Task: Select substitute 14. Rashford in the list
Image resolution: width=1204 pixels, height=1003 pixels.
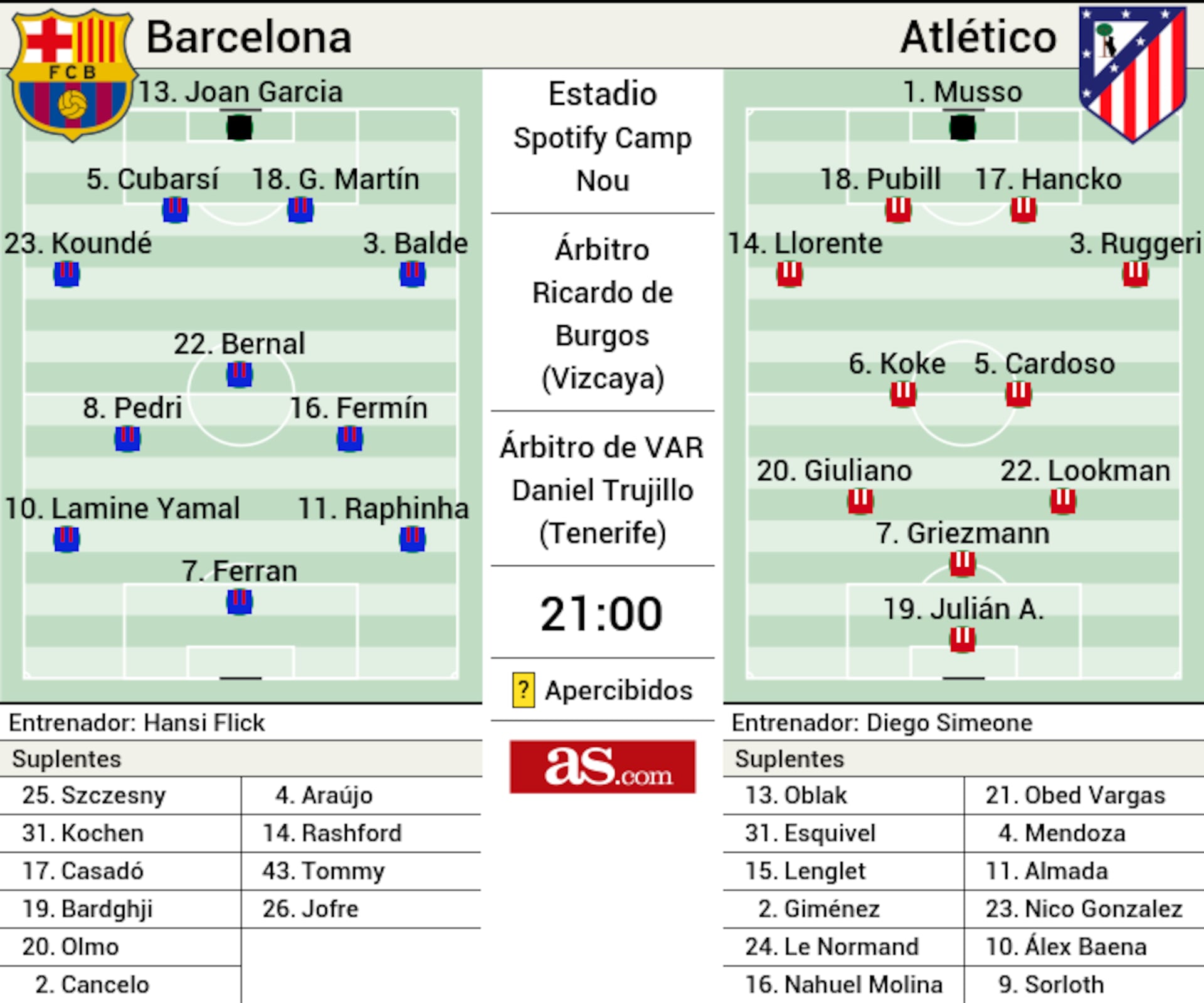Action: (332, 833)
